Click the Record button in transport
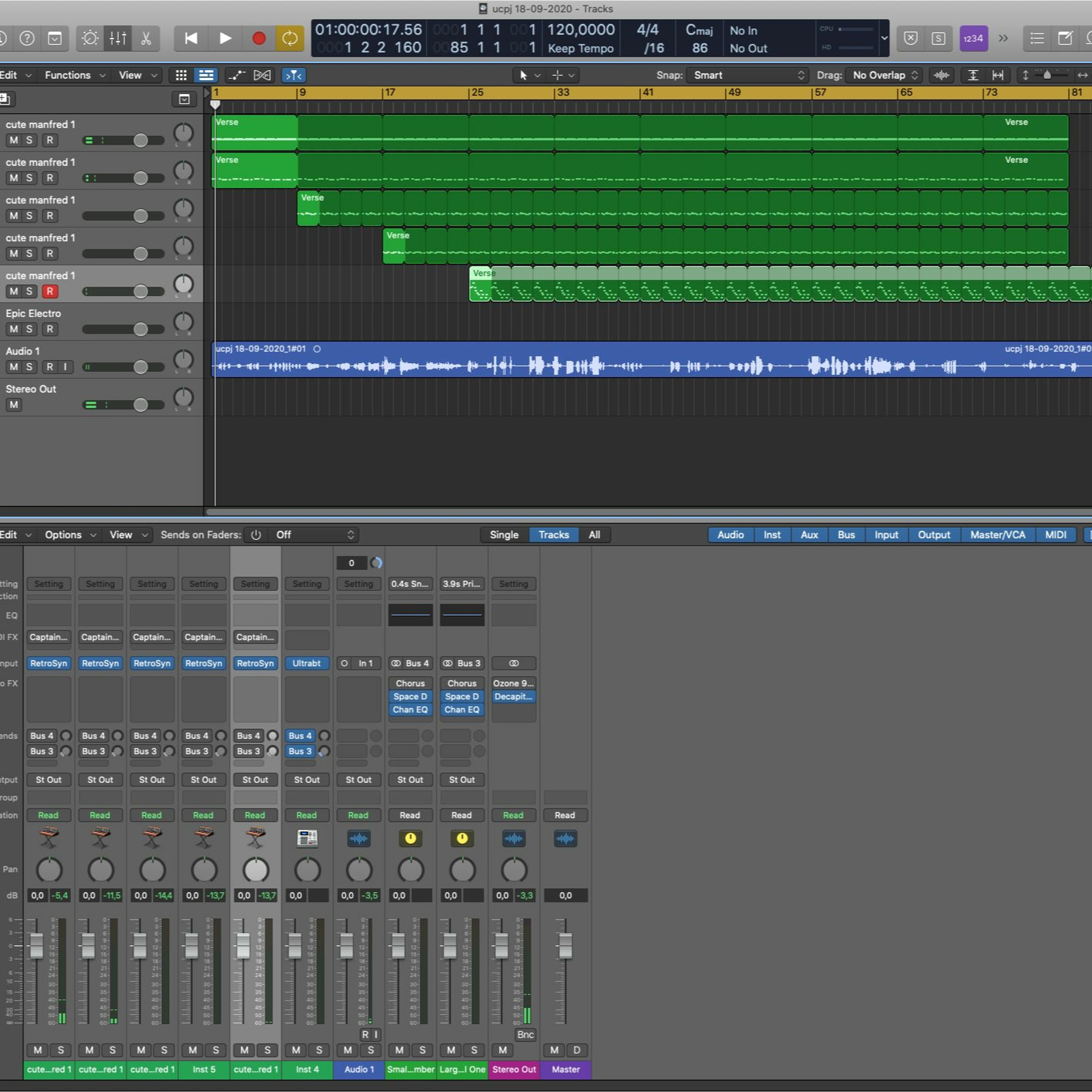Image resolution: width=1092 pixels, height=1092 pixels. [x=259, y=39]
